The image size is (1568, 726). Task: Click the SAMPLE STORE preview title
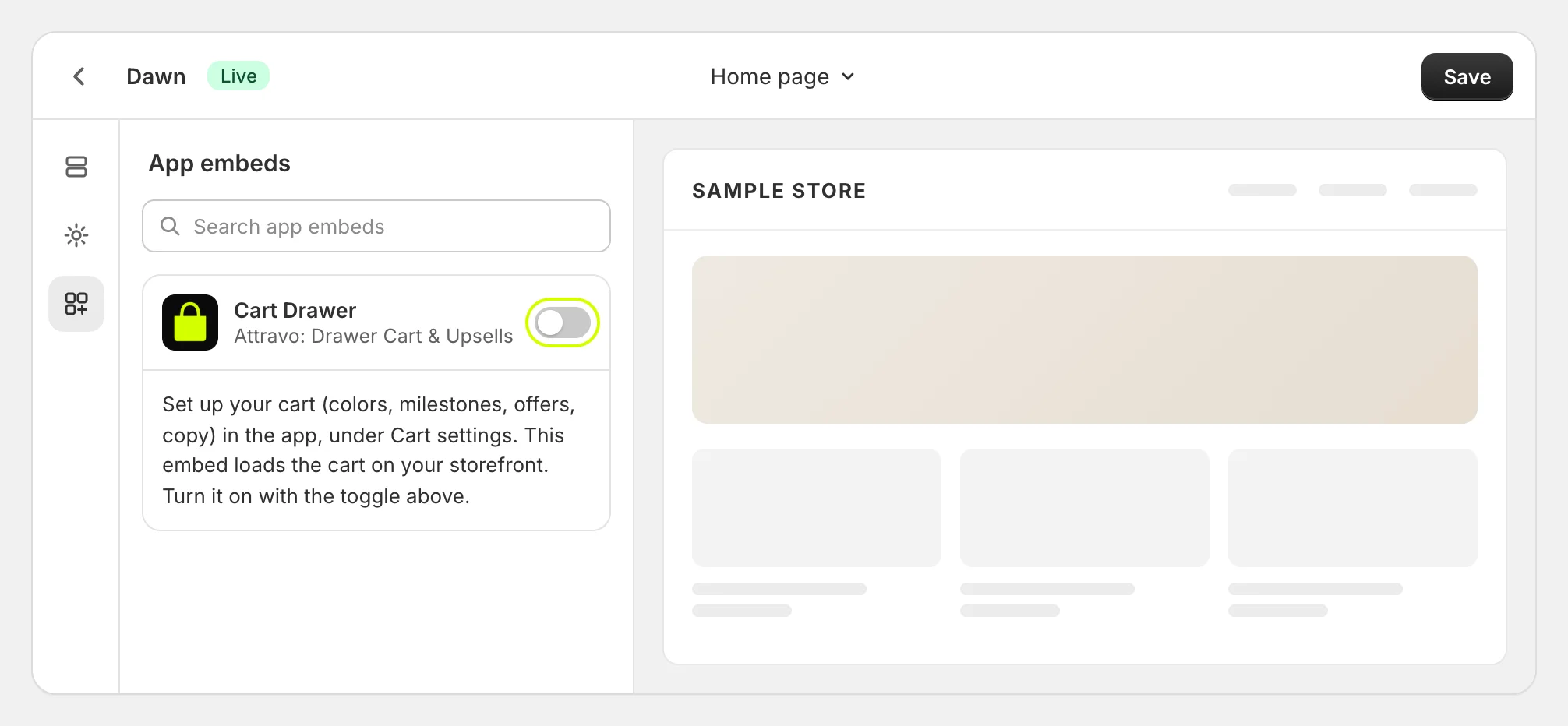[779, 191]
